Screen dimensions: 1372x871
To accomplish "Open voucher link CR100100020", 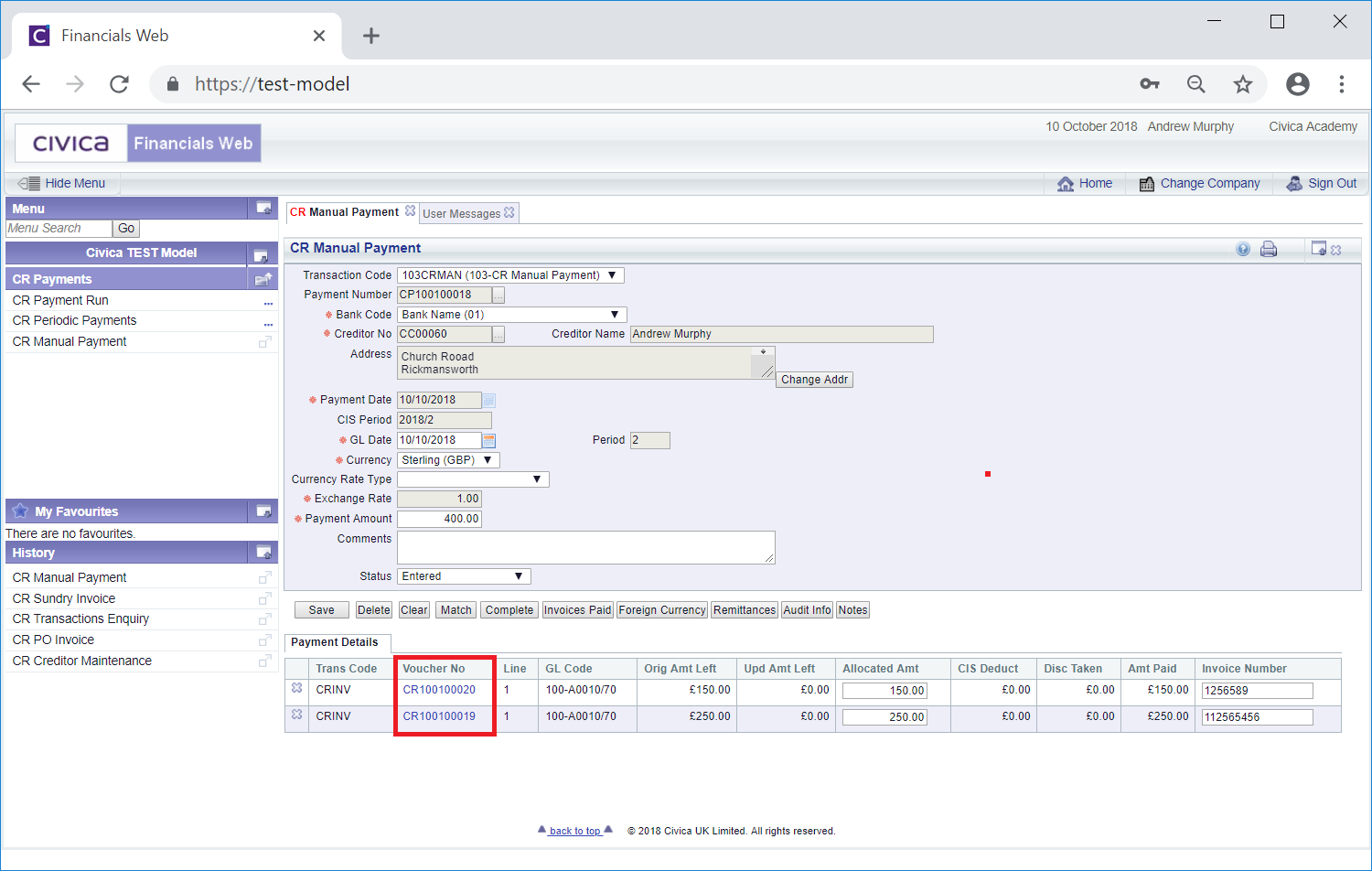I will [x=439, y=690].
